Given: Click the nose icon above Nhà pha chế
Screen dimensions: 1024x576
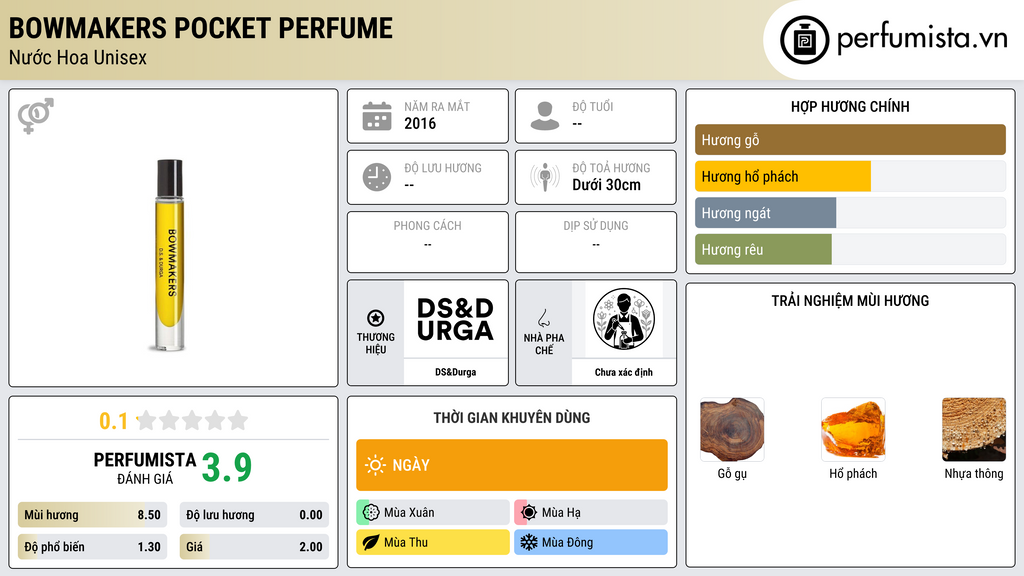Looking at the screenshot, I should pyautogui.click(x=543, y=318).
